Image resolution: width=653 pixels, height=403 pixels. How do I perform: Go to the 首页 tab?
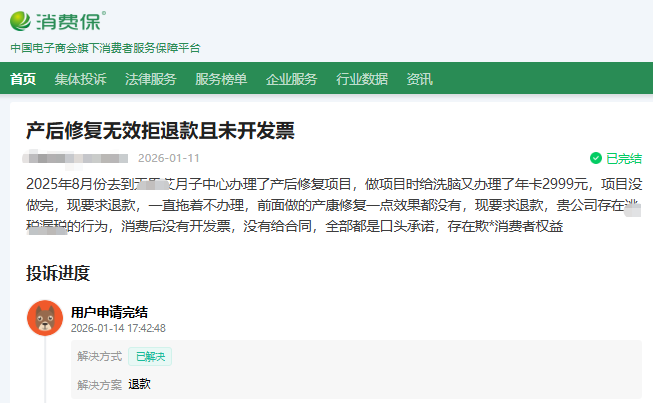coord(23,80)
